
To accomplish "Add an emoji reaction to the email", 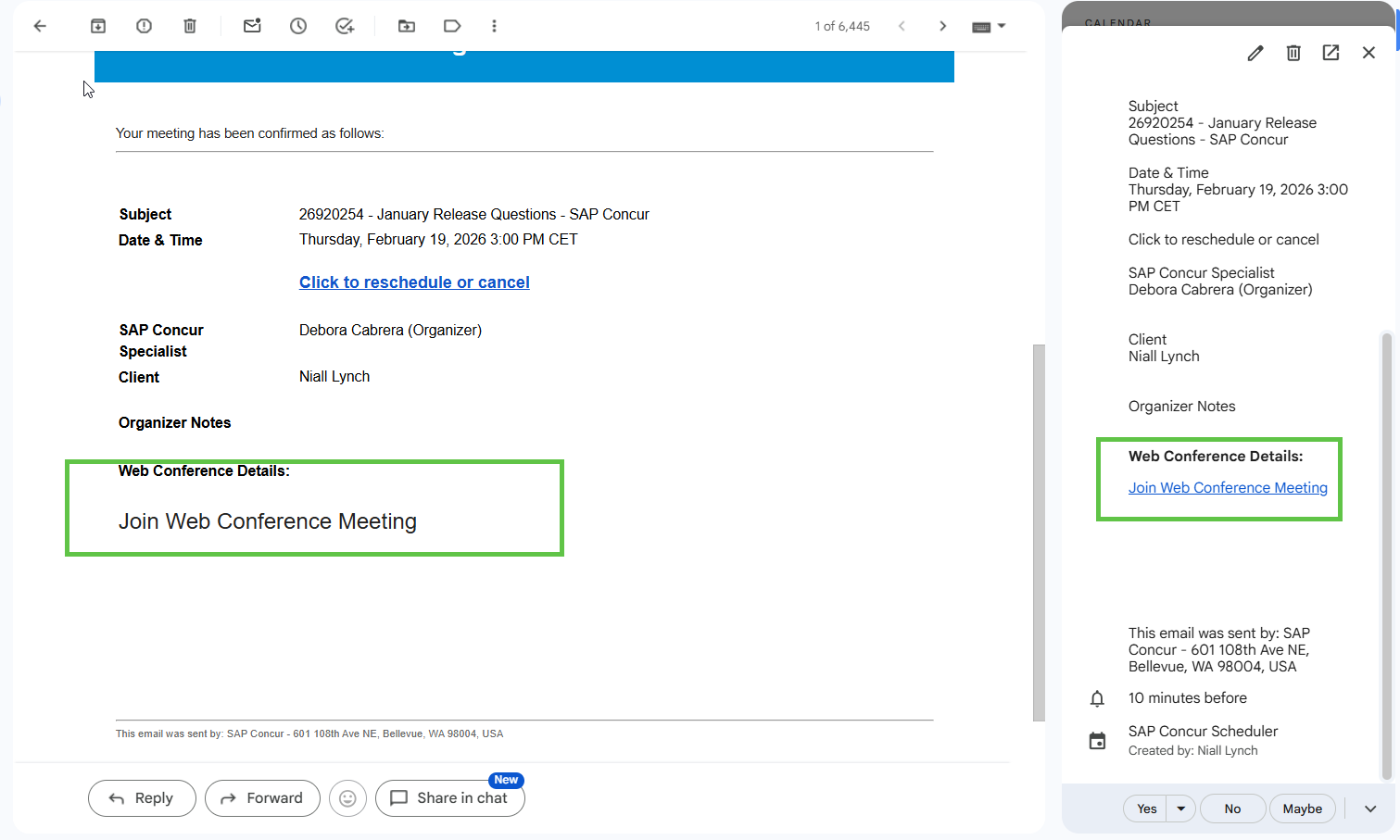I will (347, 798).
